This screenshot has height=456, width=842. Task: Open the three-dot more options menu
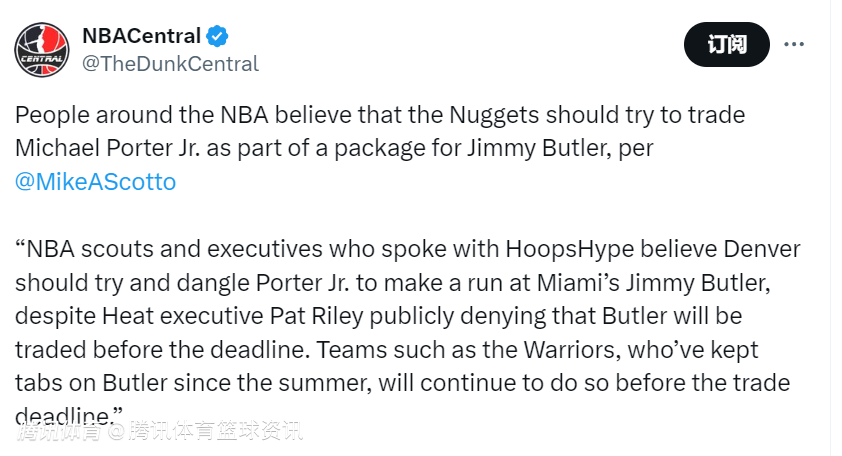coord(794,44)
